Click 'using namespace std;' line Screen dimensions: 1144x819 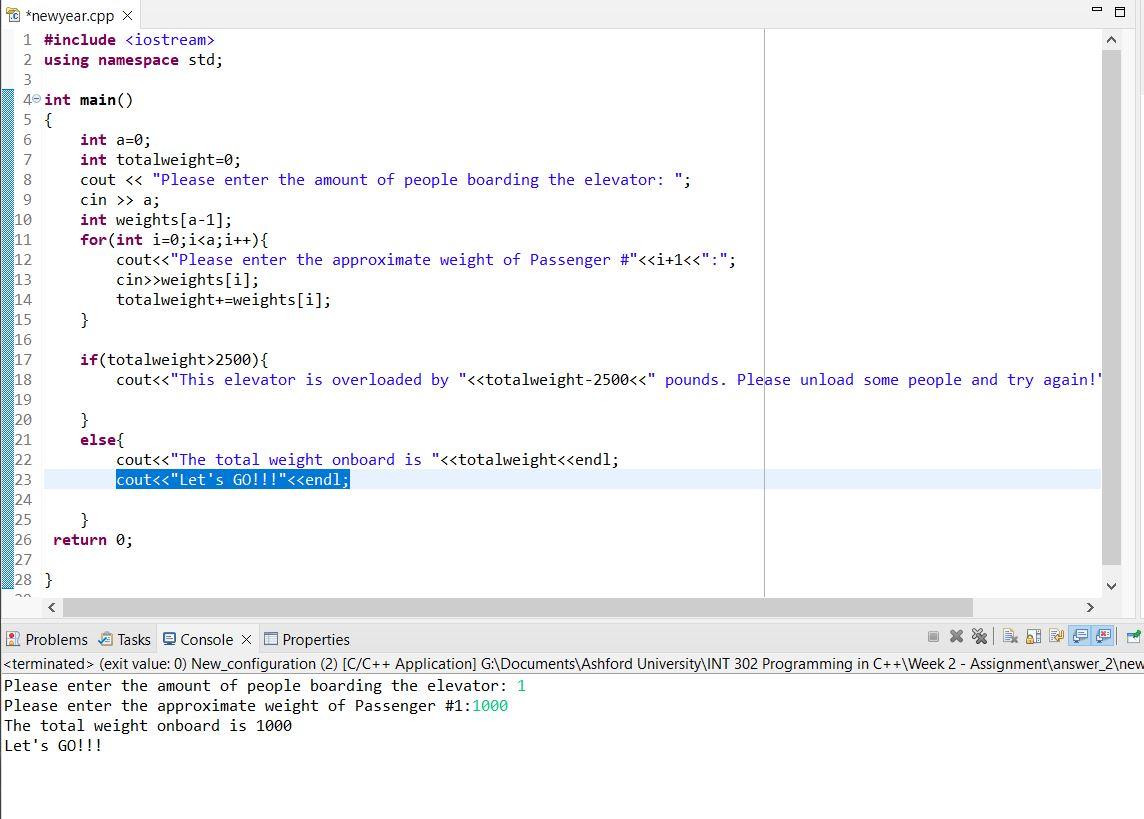133,60
